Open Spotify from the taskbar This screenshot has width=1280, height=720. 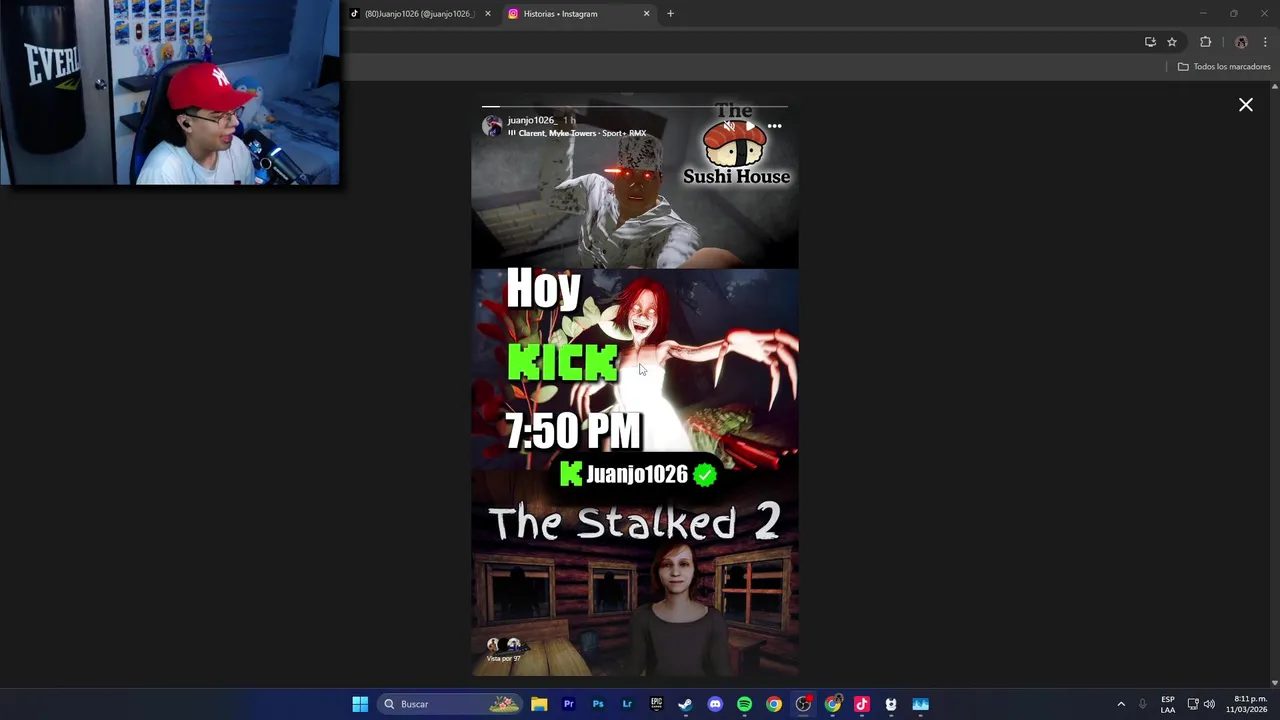click(x=744, y=704)
